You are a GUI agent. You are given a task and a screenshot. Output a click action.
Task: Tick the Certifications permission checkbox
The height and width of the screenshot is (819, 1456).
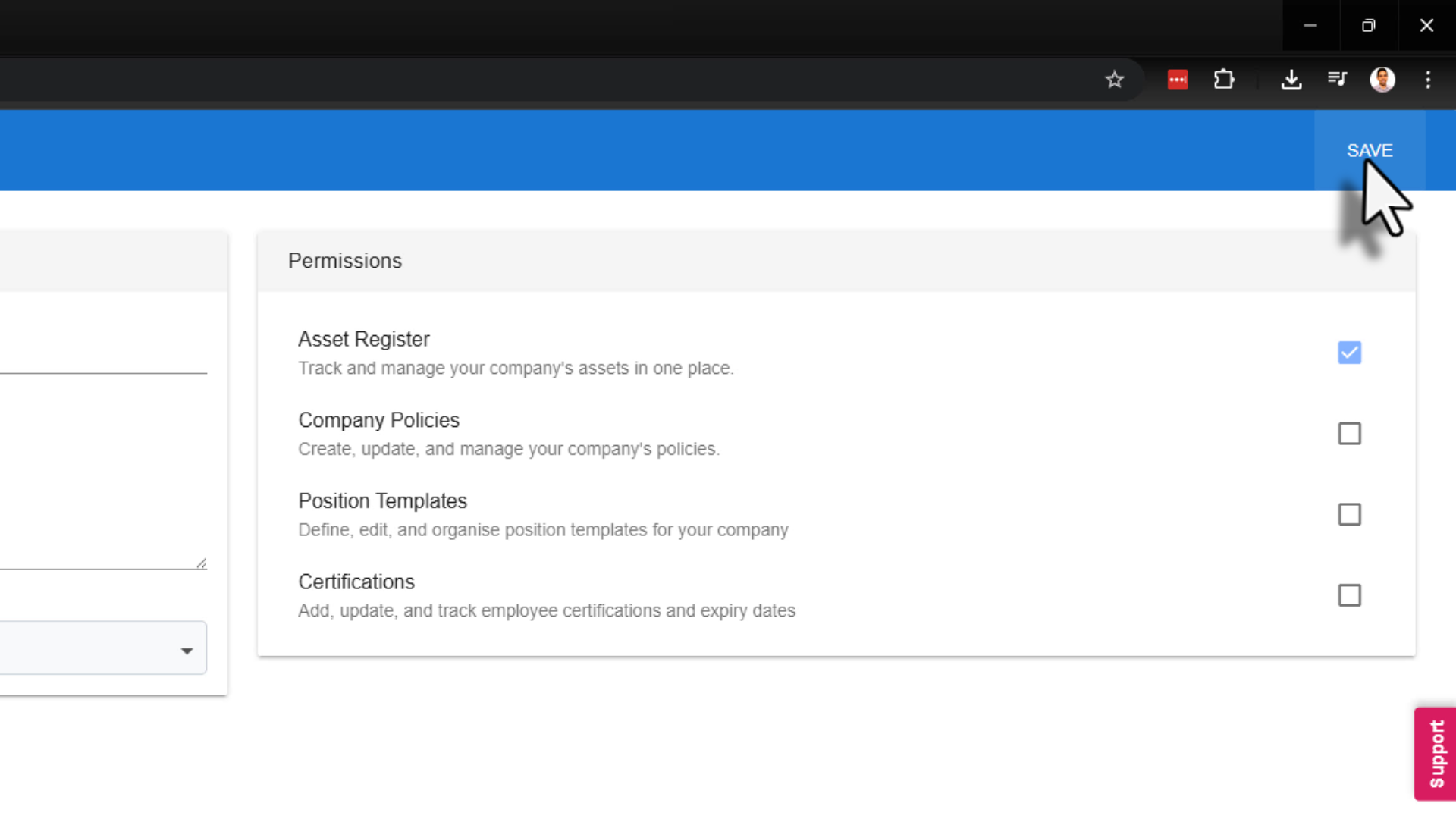tap(1349, 595)
